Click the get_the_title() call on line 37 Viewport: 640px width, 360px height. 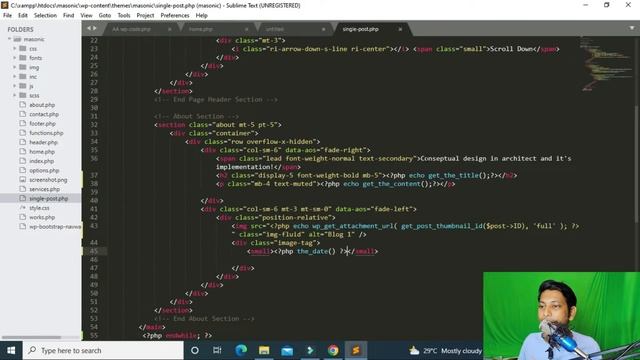tap(459, 176)
